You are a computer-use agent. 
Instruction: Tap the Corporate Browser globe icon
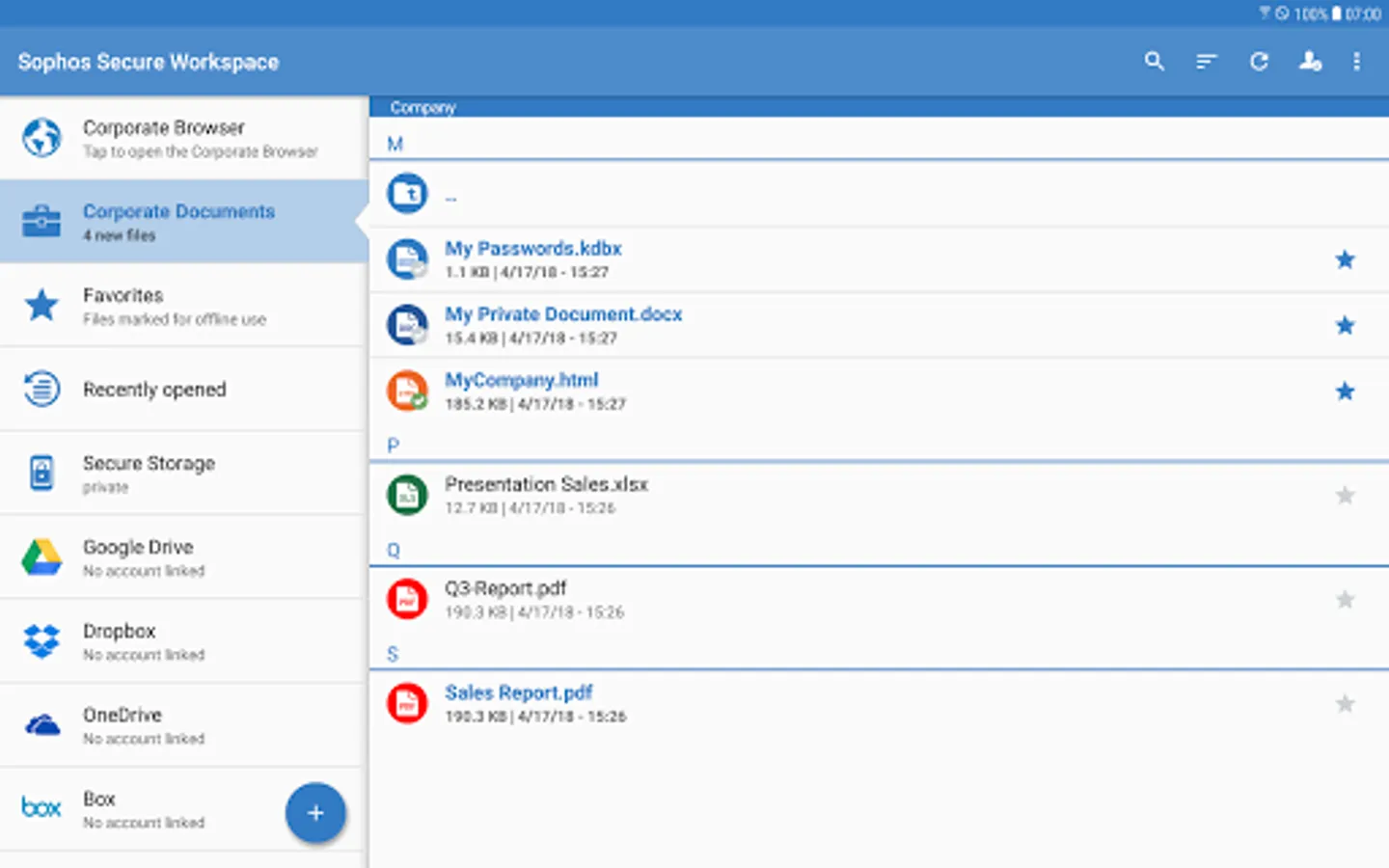(x=41, y=137)
